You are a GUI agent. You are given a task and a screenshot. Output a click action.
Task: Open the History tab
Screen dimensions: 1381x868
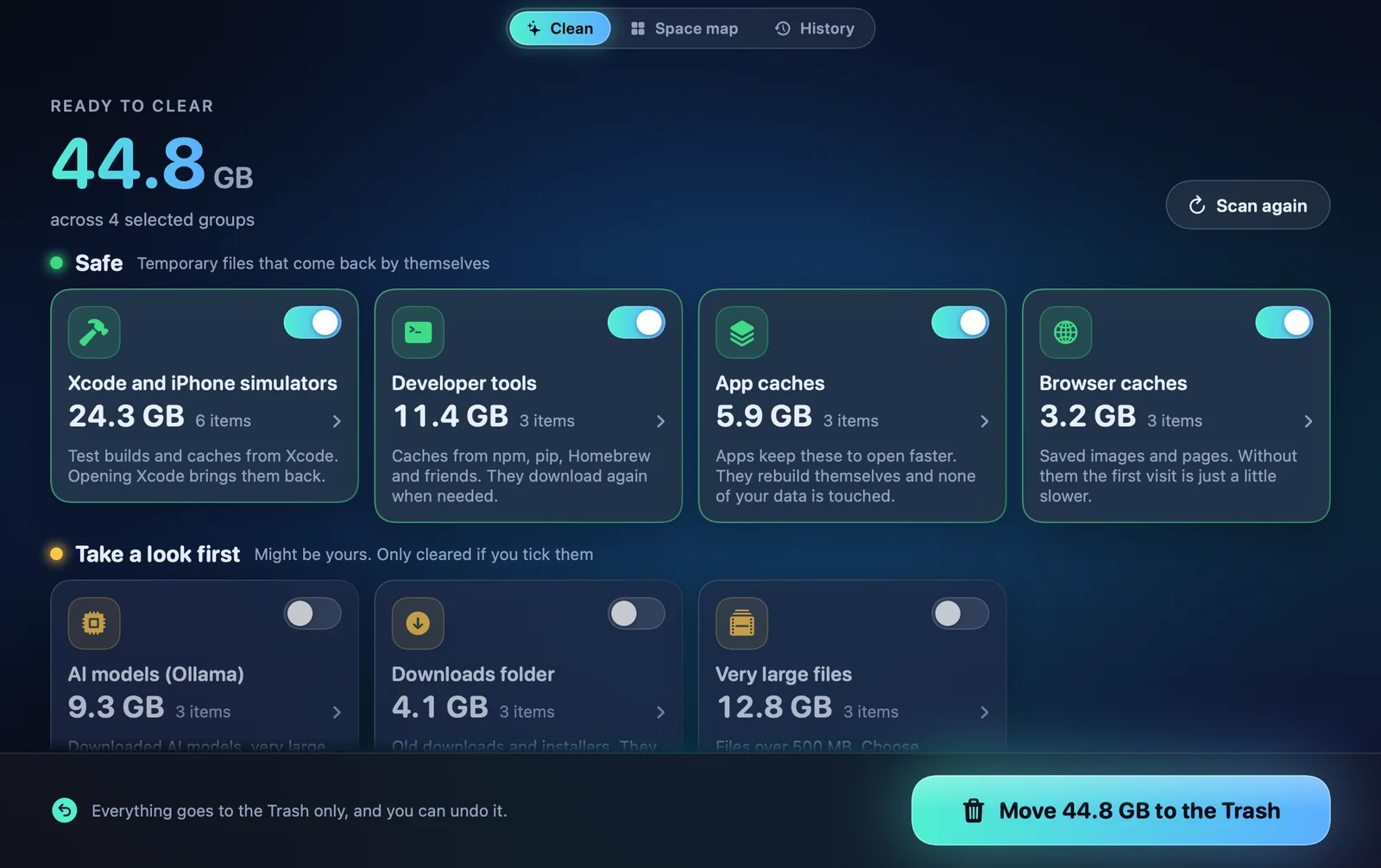coord(814,28)
